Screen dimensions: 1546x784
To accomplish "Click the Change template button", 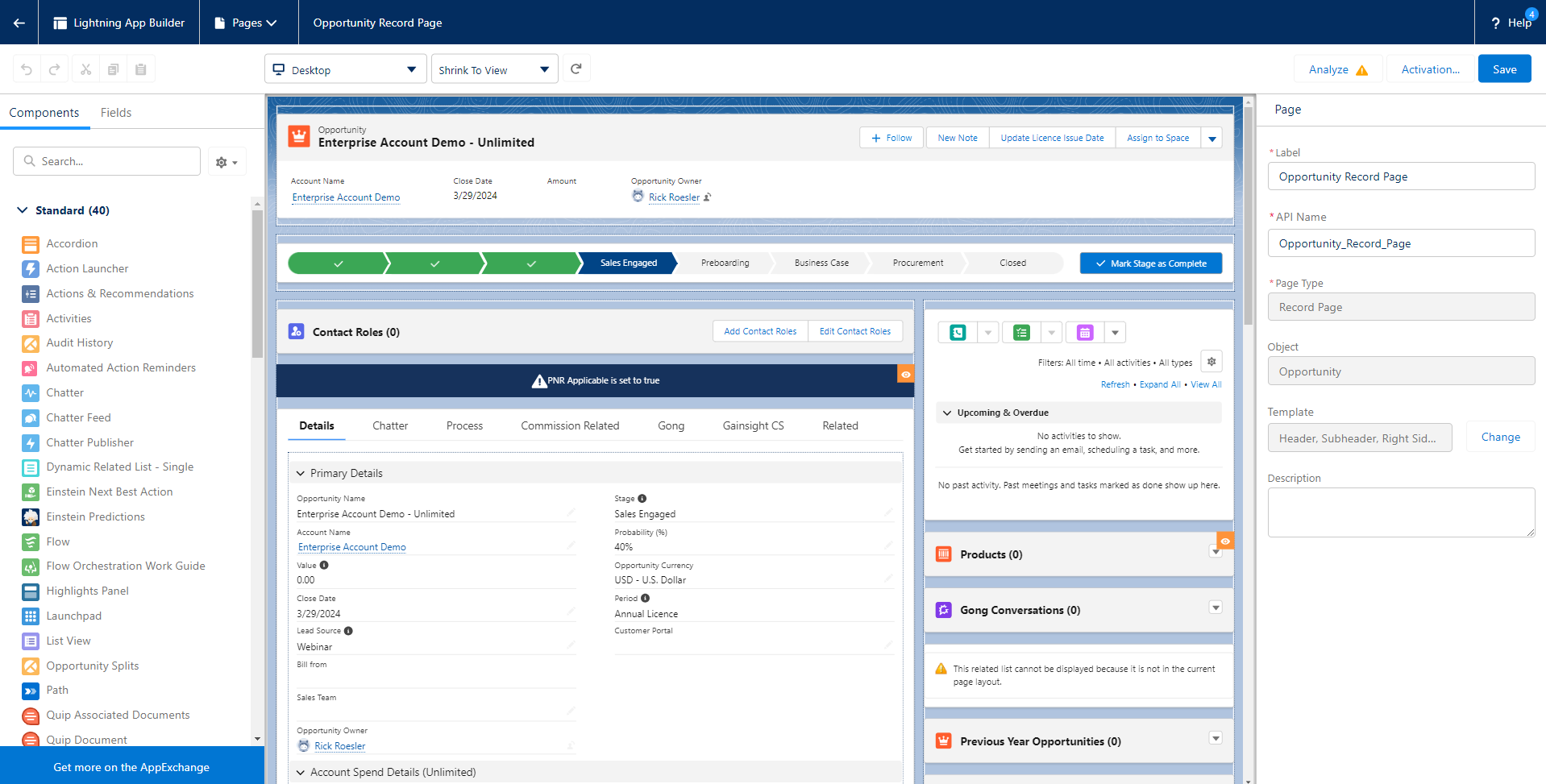I will click(1500, 437).
